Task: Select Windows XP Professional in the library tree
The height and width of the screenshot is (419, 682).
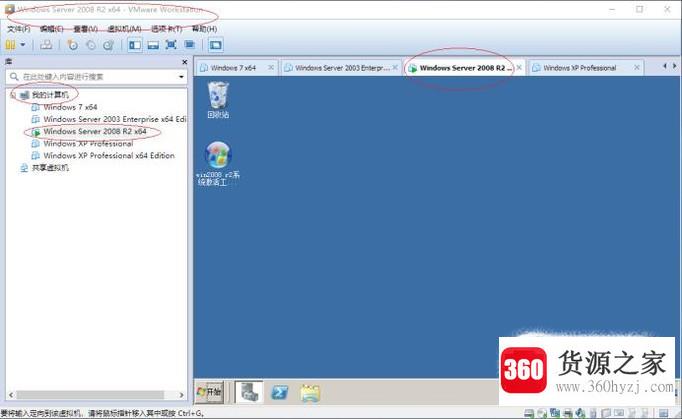Action: click(x=88, y=144)
